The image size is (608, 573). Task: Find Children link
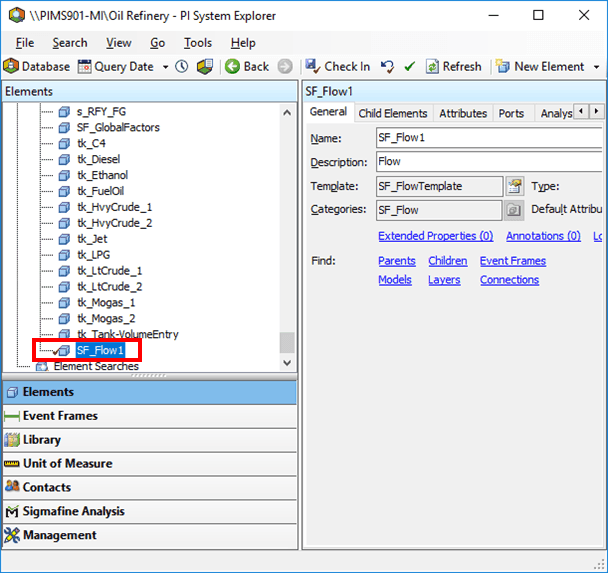point(447,261)
